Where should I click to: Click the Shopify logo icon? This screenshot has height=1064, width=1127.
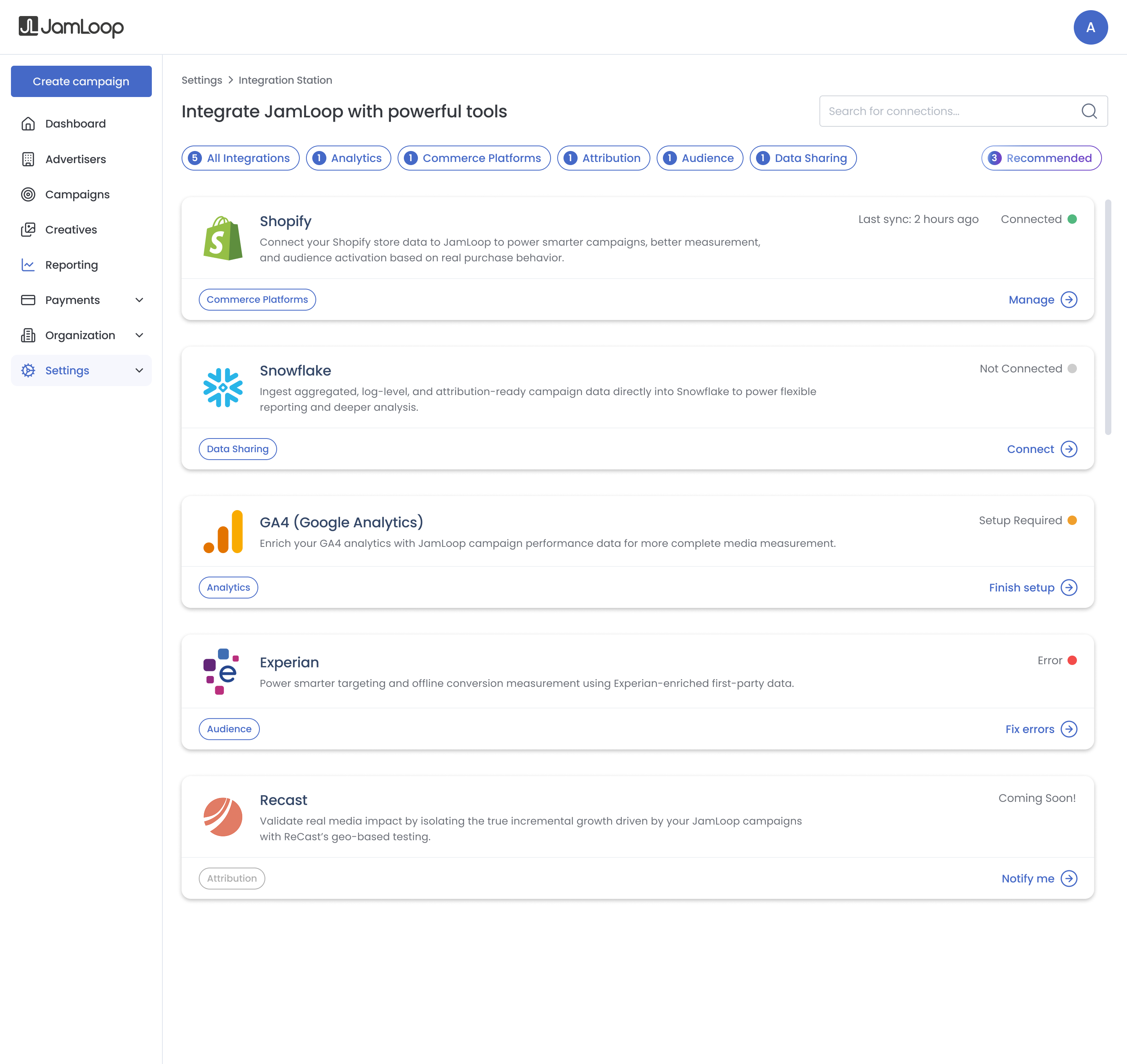(x=222, y=238)
